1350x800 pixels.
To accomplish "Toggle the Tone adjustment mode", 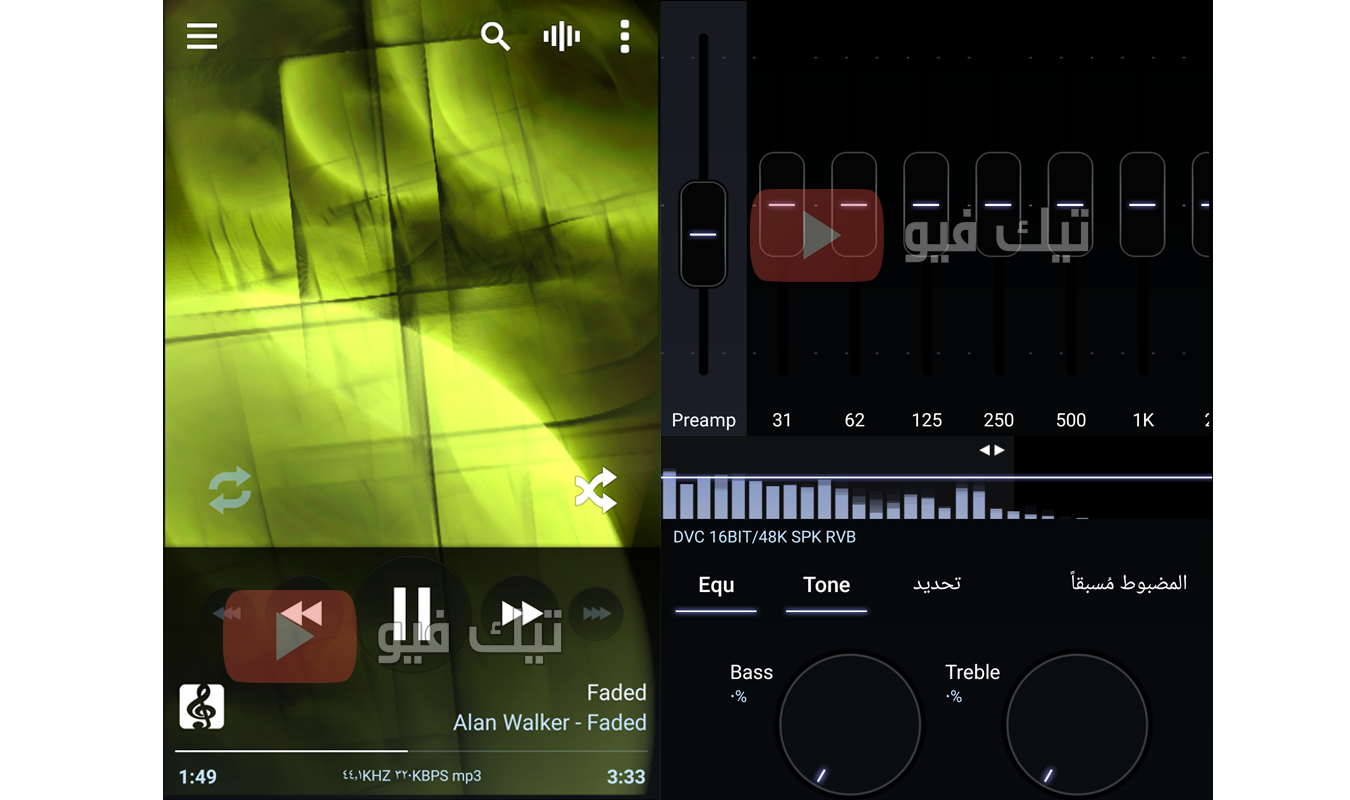I will point(826,585).
